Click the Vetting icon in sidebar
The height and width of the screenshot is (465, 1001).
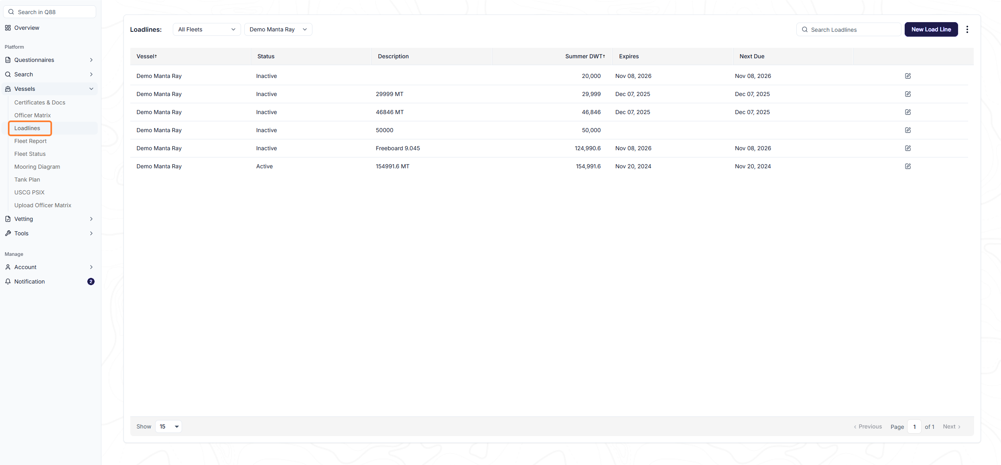pos(8,219)
